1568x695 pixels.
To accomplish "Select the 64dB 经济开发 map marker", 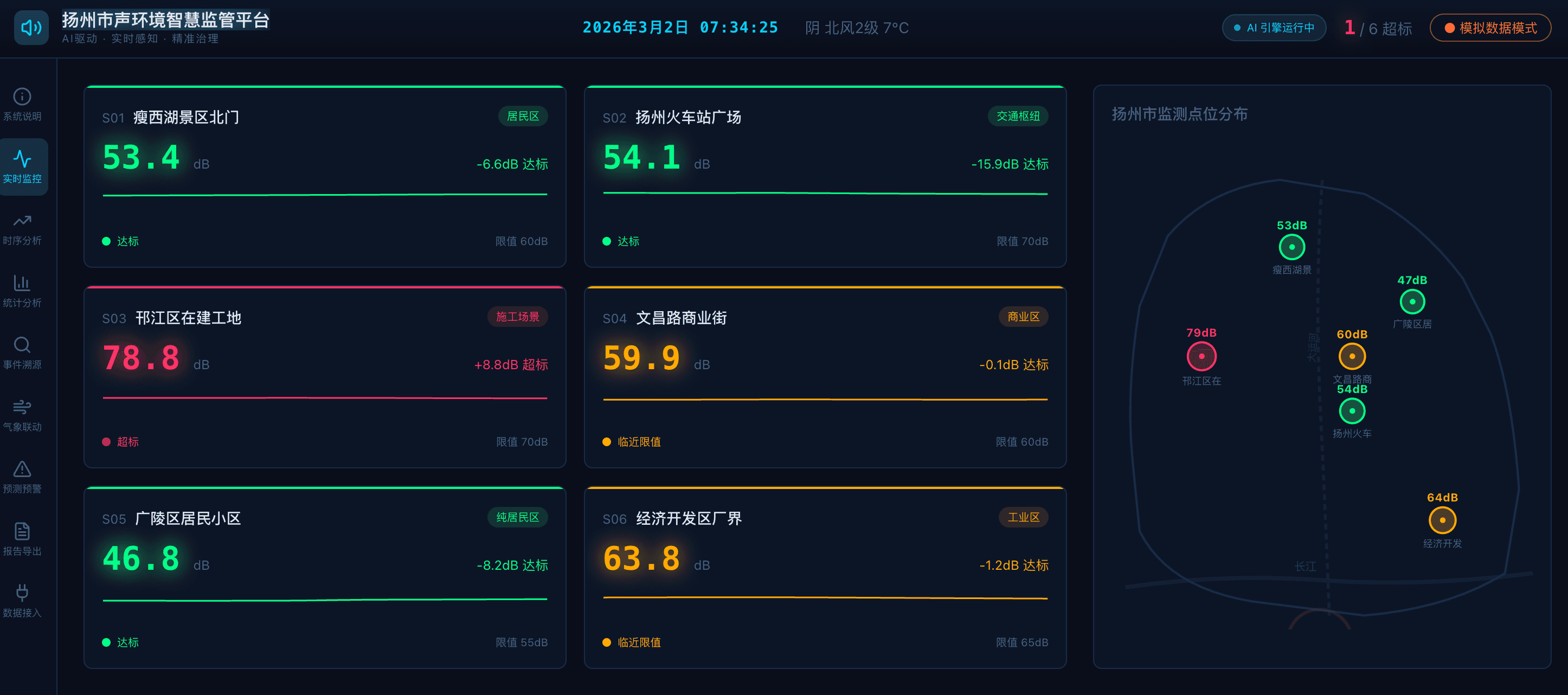I will 1442,520.
